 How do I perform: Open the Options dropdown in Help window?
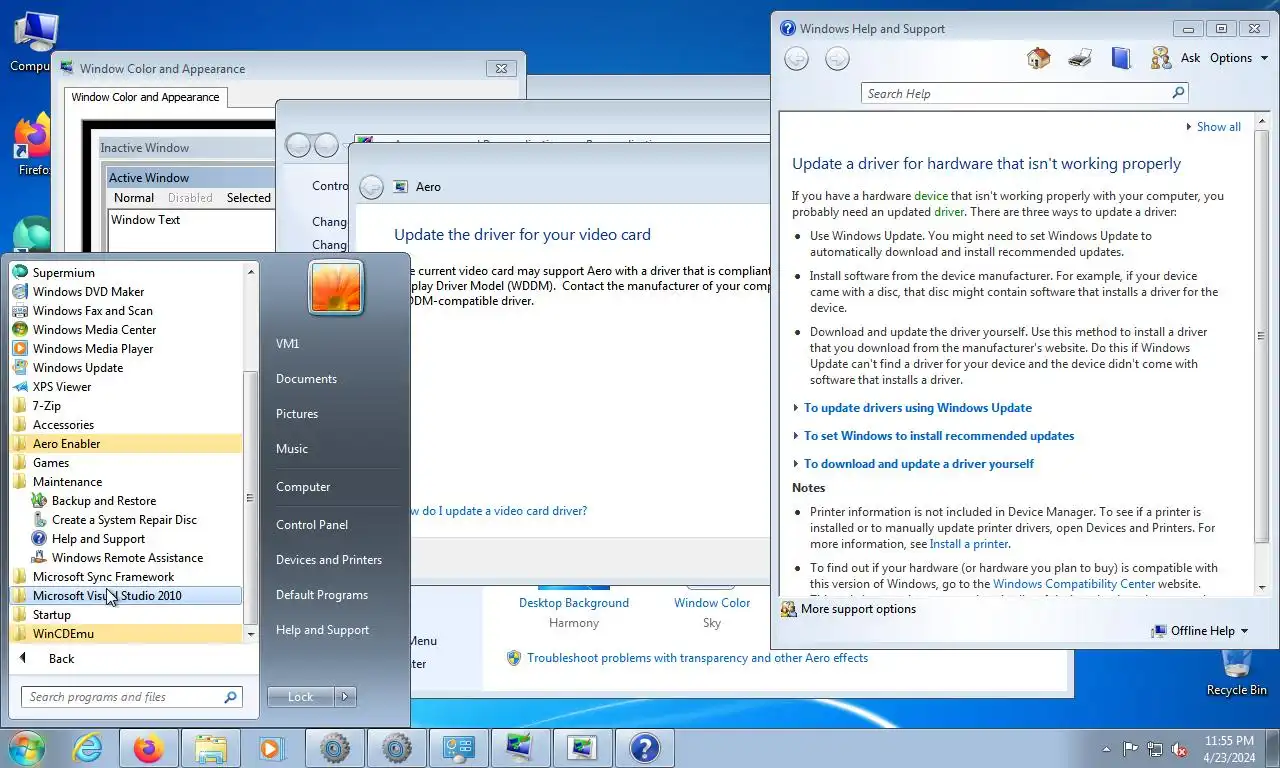pyautogui.click(x=1239, y=58)
